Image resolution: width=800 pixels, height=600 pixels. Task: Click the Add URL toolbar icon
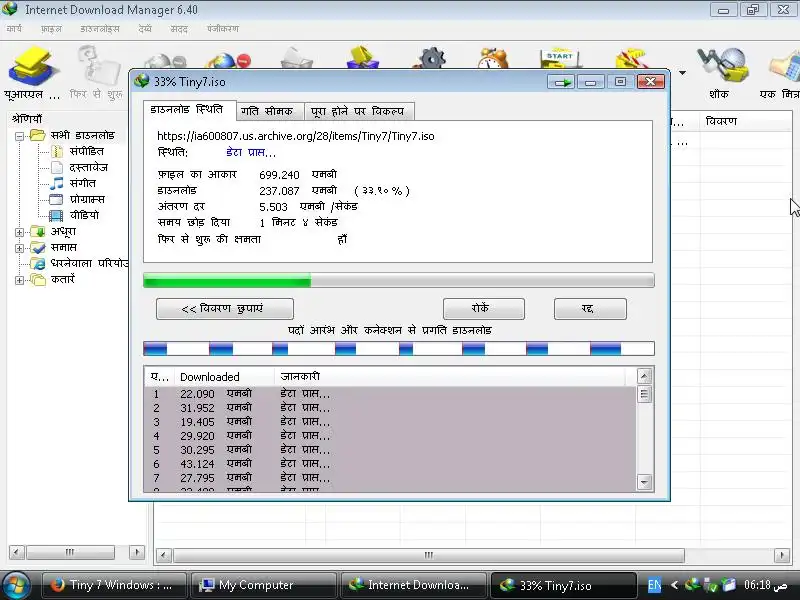click(33, 66)
